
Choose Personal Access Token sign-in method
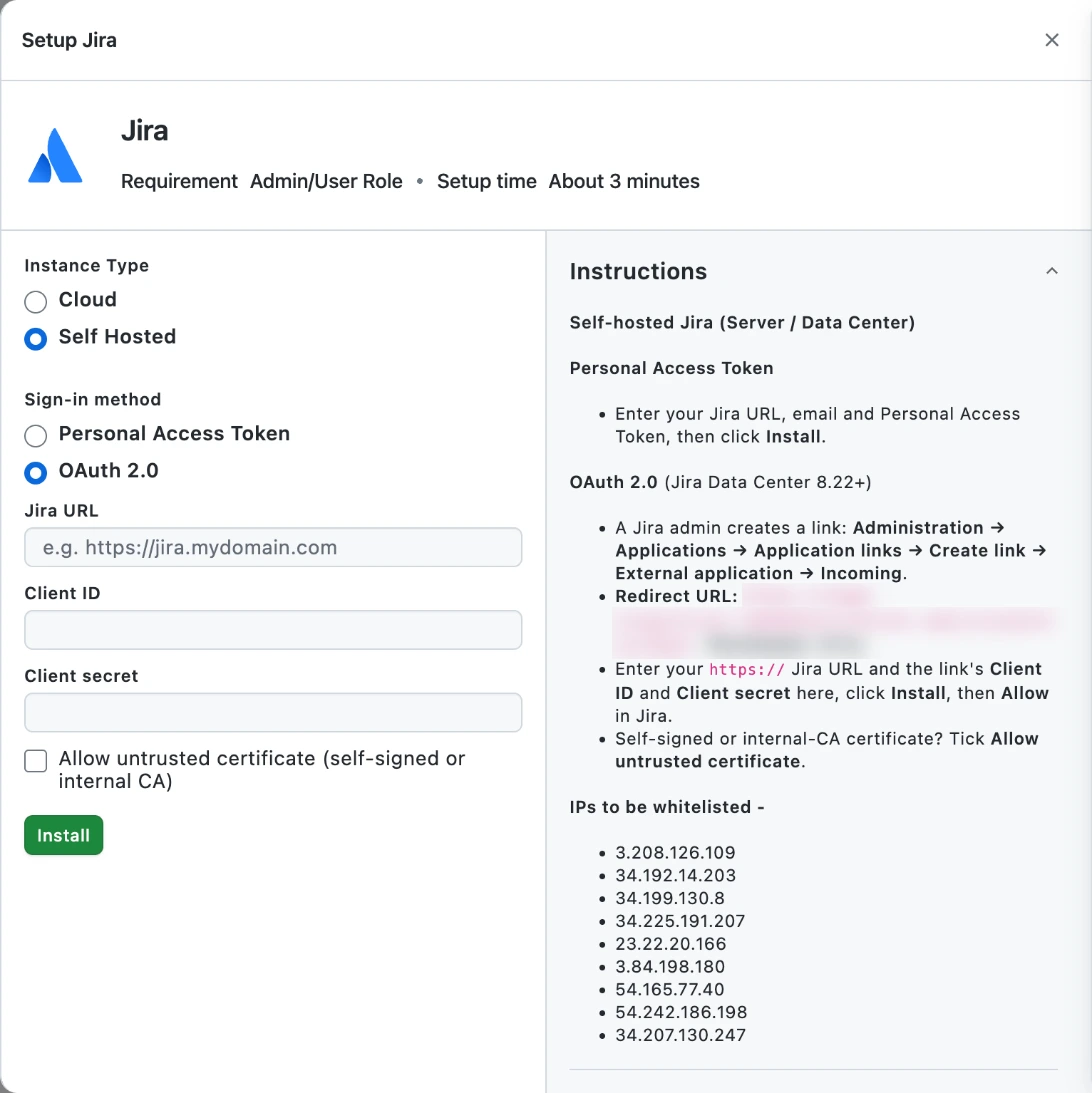click(36, 435)
